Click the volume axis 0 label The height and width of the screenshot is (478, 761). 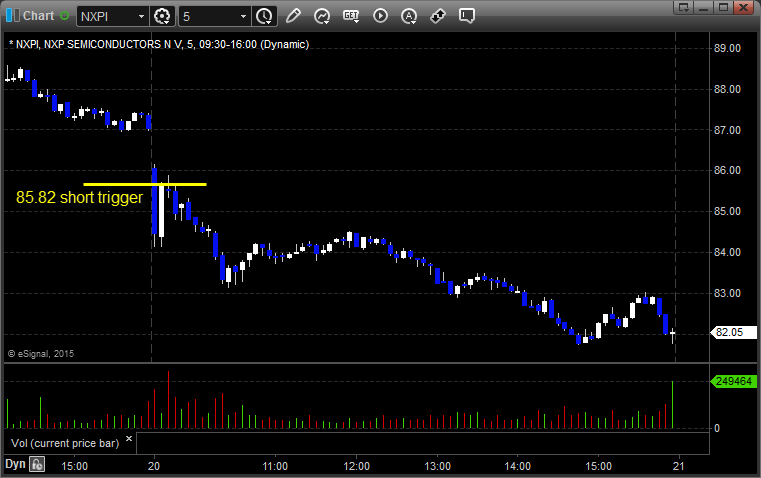click(717, 429)
